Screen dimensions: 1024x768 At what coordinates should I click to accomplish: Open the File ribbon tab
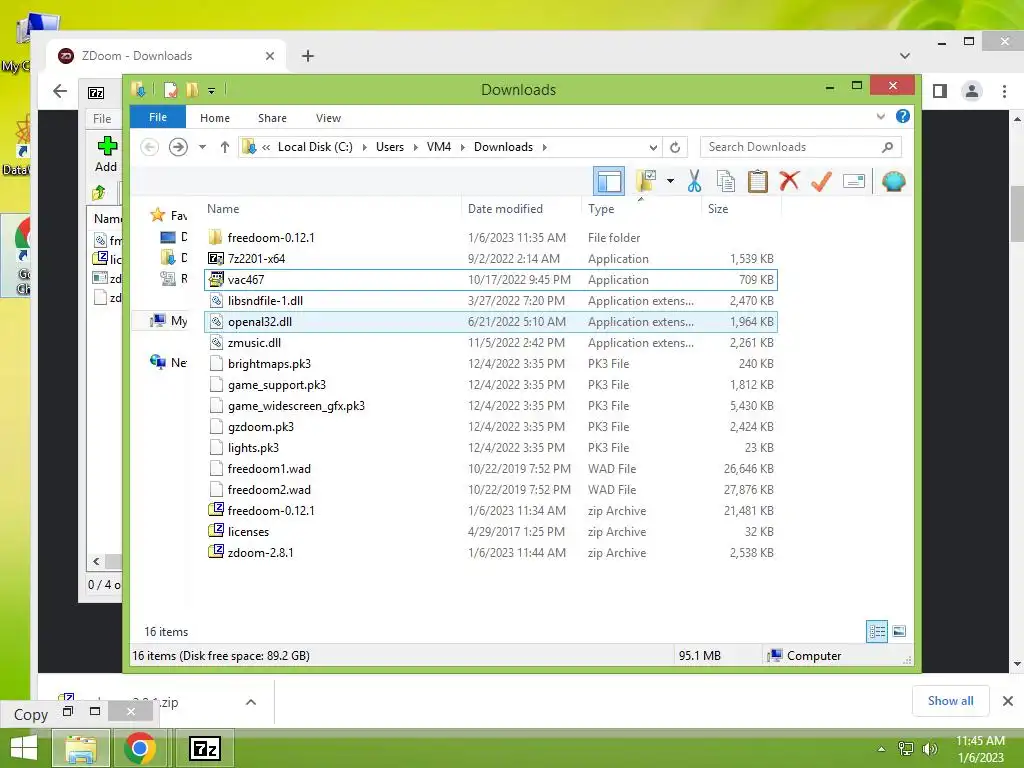pyautogui.click(x=157, y=117)
